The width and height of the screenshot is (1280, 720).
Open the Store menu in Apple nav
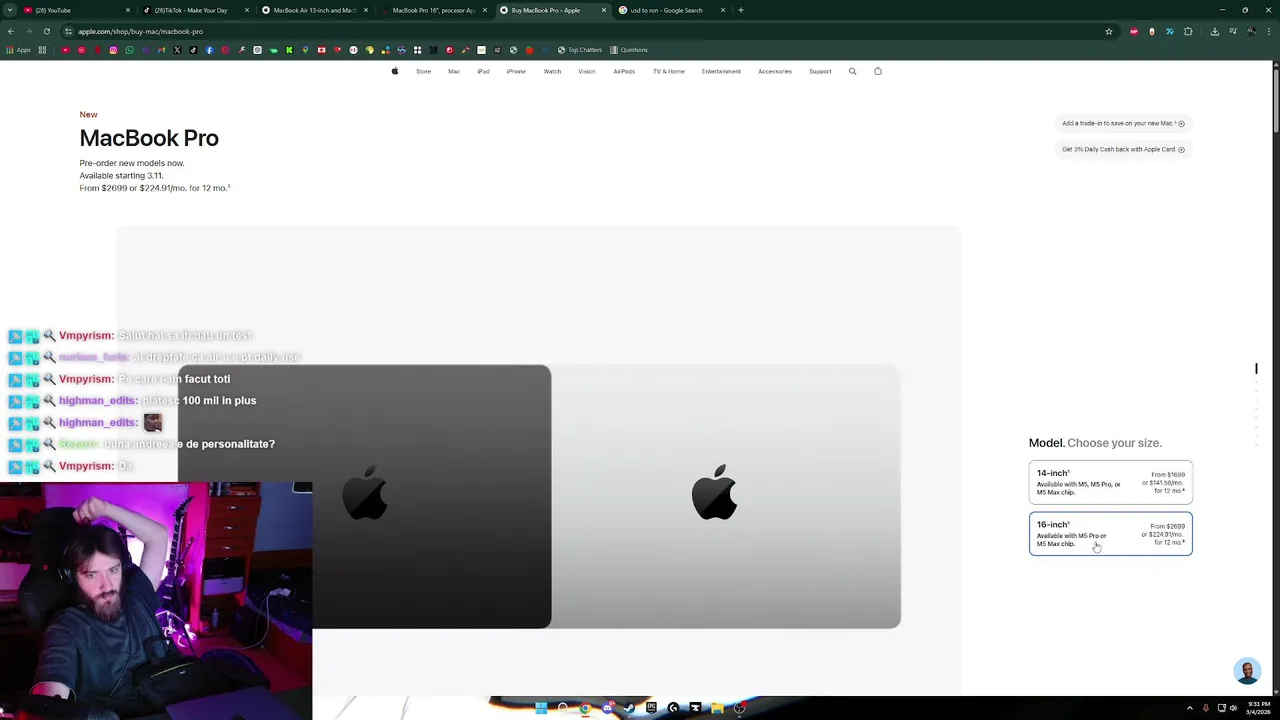pyautogui.click(x=423, y=71)
